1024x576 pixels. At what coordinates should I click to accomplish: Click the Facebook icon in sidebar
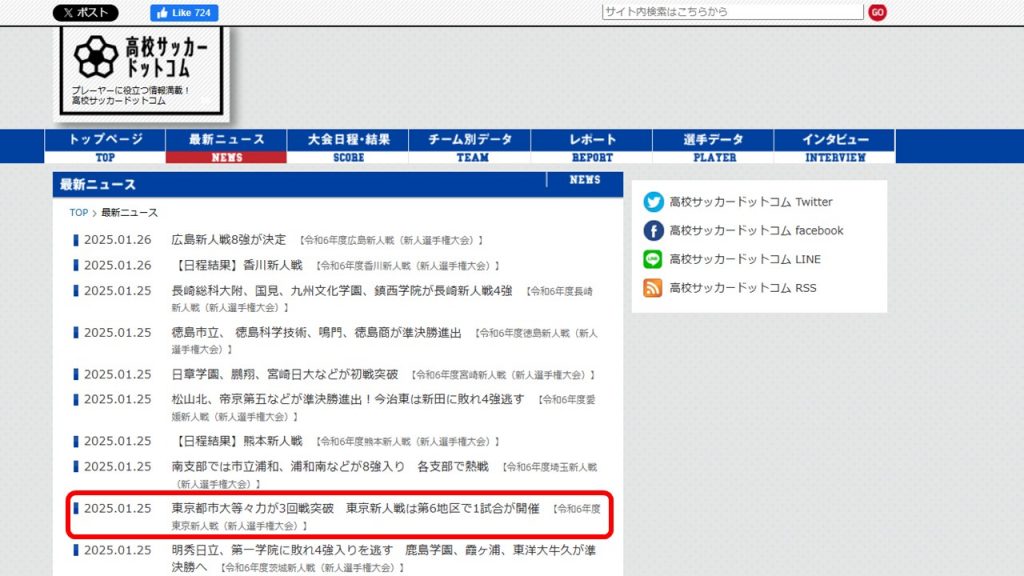653,231
